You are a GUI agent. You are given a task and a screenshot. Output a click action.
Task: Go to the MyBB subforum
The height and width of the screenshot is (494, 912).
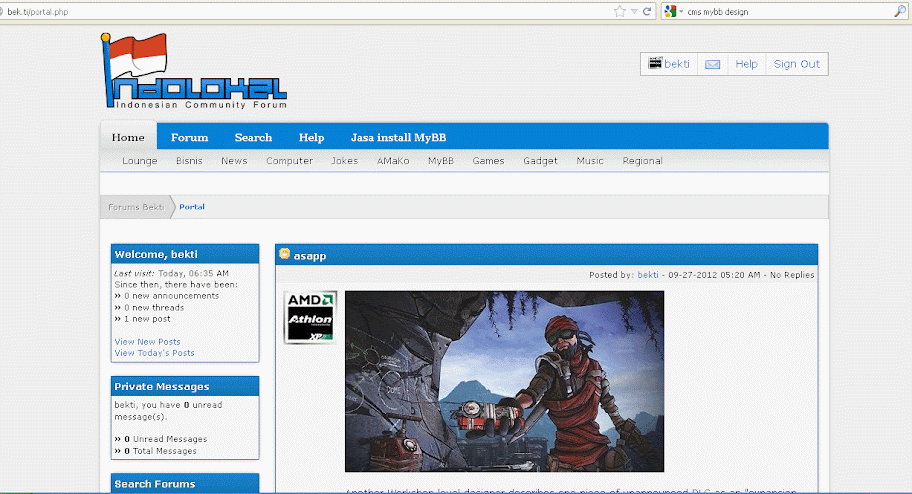[440, 161]
